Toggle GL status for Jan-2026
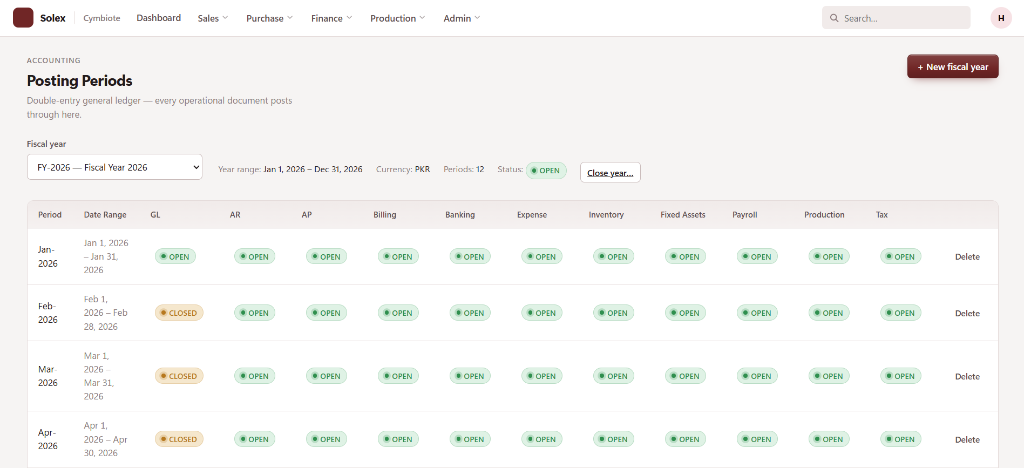Viewport: 1024px width, 468px height. [x=176, y=257]
